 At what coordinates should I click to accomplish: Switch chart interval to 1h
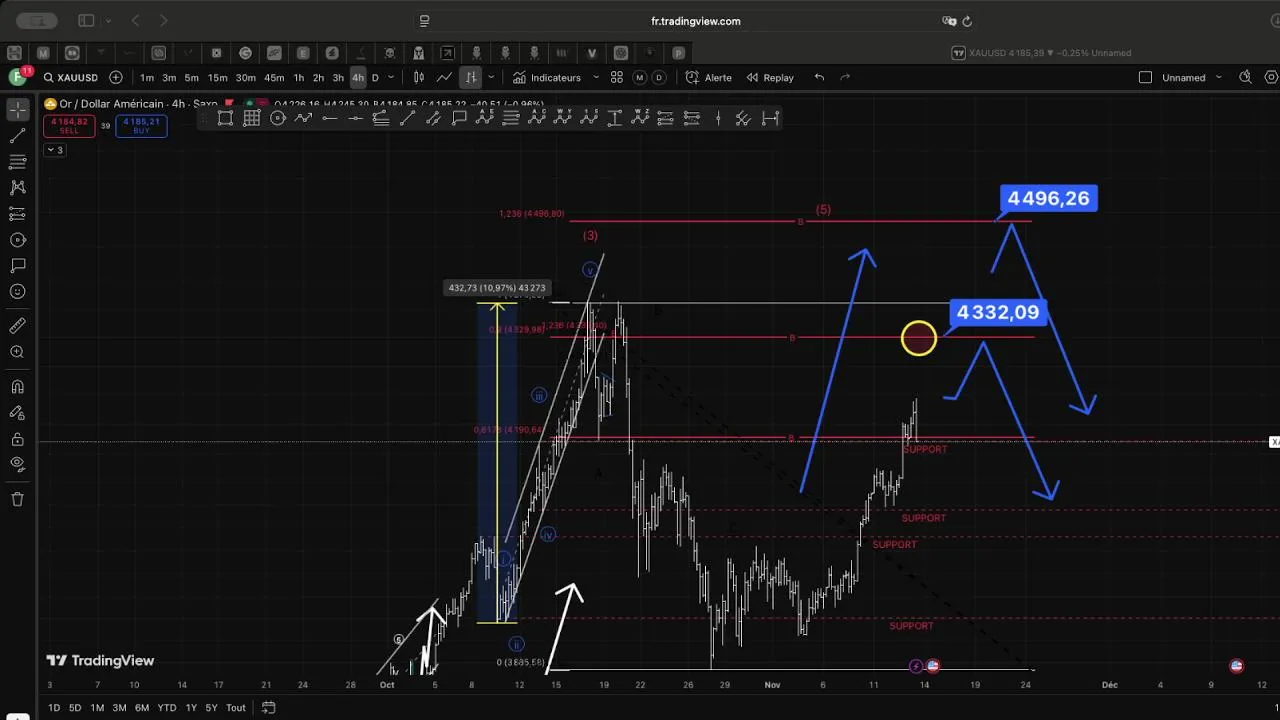(x=298, y=77)
